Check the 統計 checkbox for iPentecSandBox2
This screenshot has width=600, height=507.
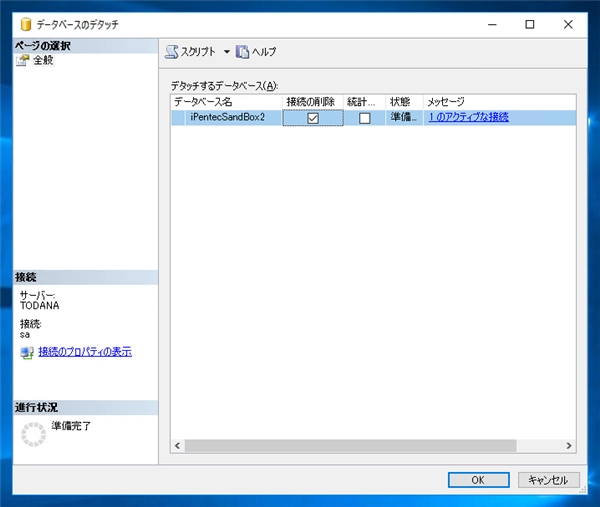365,118
